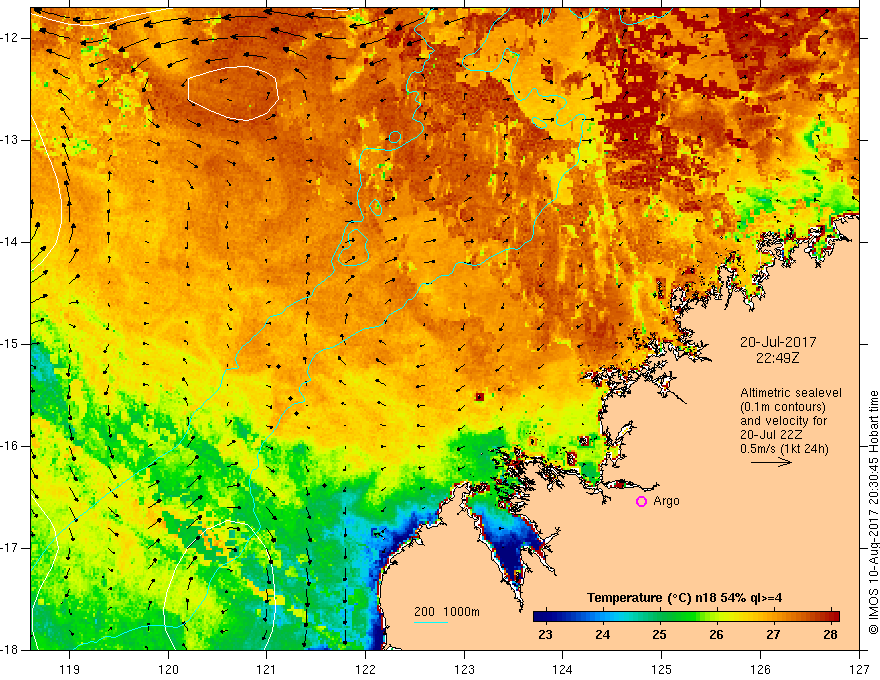
Task: Click the 20-Jul-2017 date label
Action: pyautogui.click(x=777, y=342)
